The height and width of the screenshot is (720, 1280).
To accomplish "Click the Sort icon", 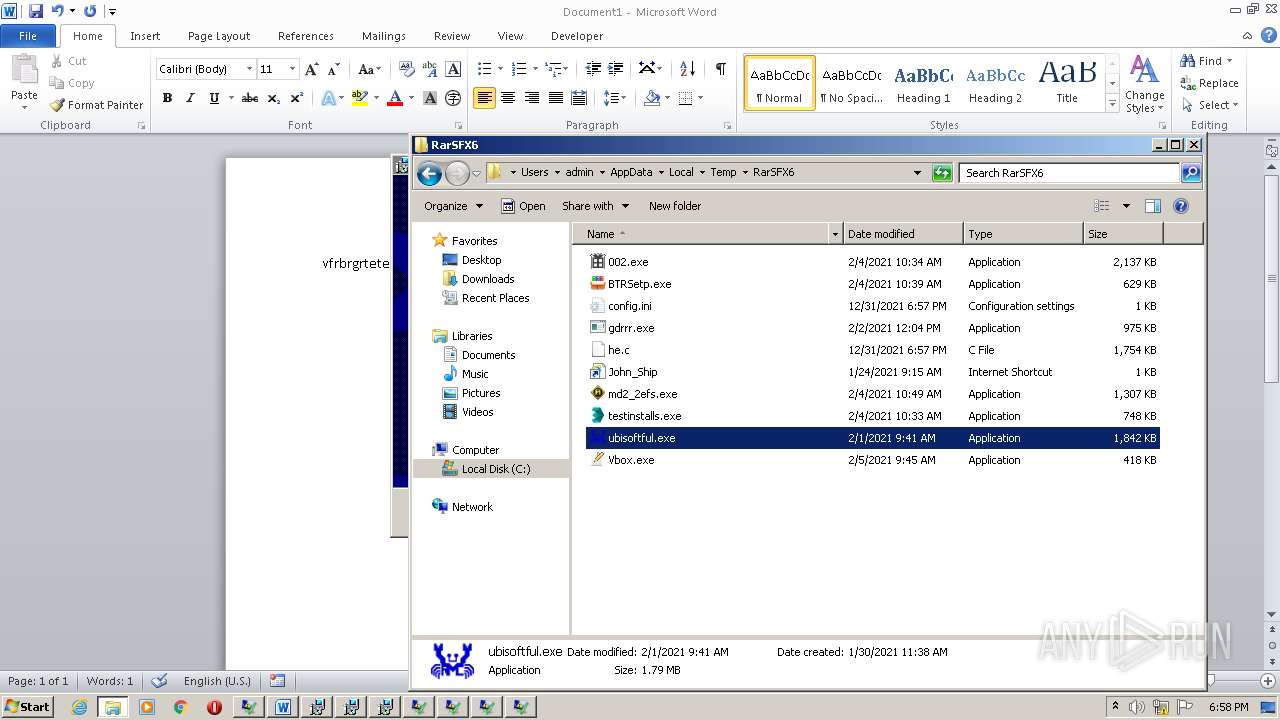I will coord(687,69).
